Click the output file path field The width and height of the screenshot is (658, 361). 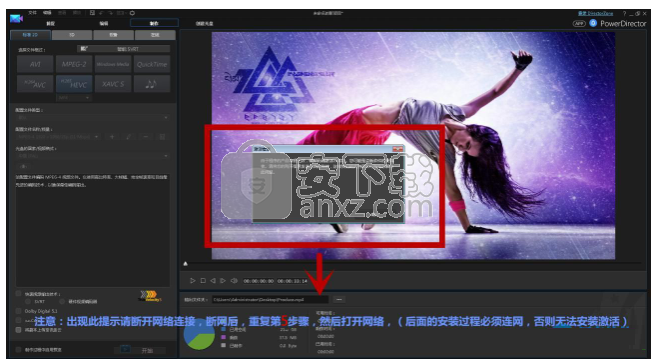pos(270,299)
